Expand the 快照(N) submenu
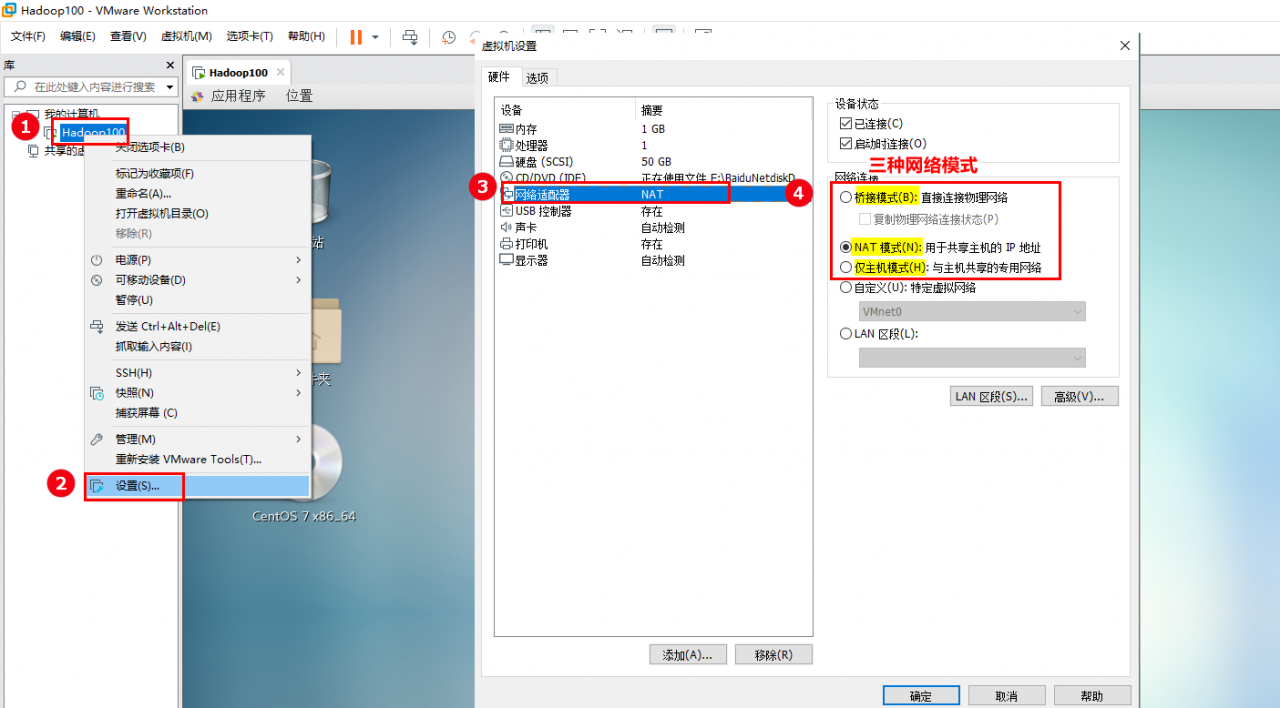The image size is (1280, 708). 298,393
